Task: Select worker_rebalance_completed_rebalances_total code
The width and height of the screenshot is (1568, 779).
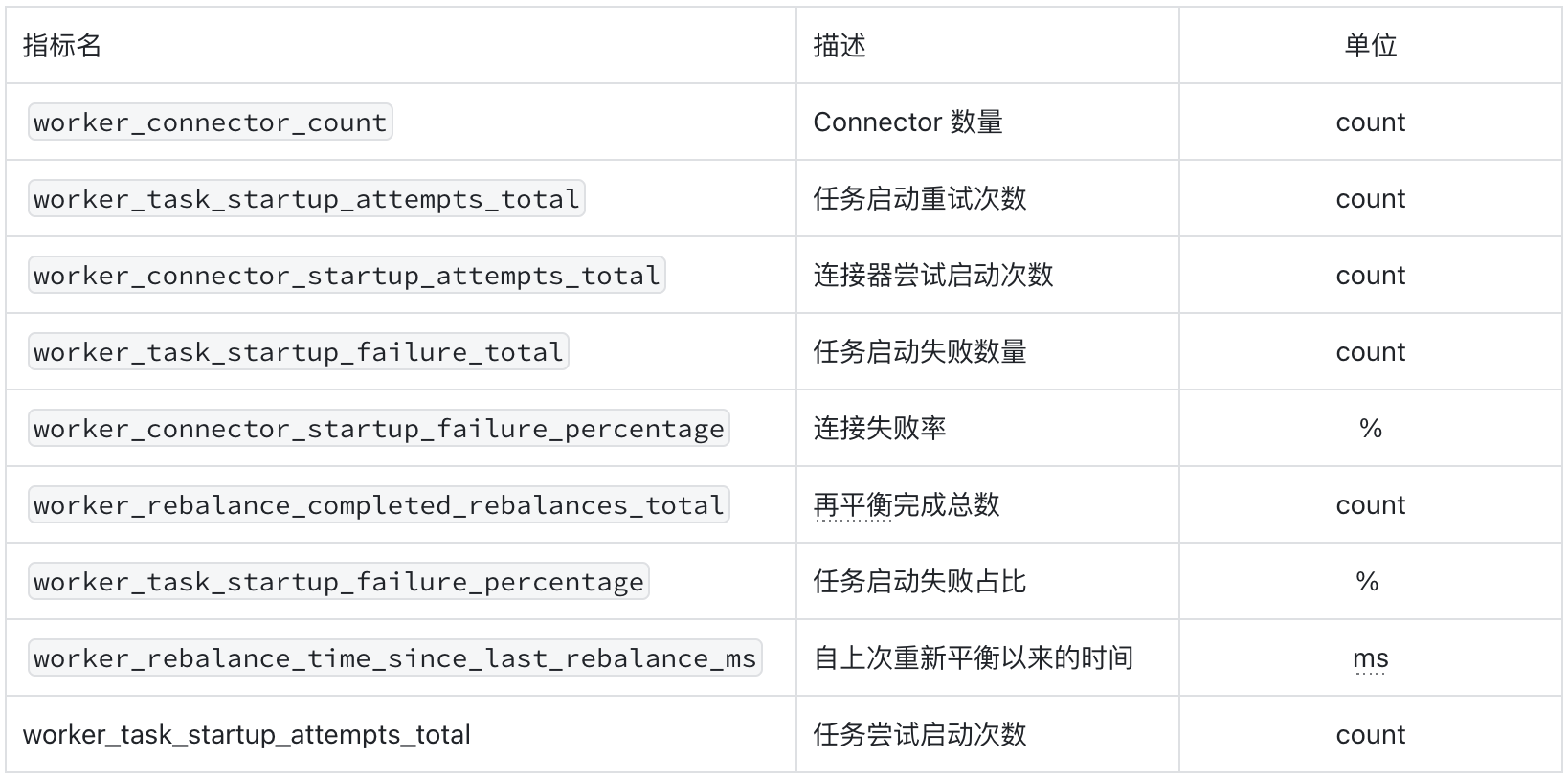Action: point(379,504)
